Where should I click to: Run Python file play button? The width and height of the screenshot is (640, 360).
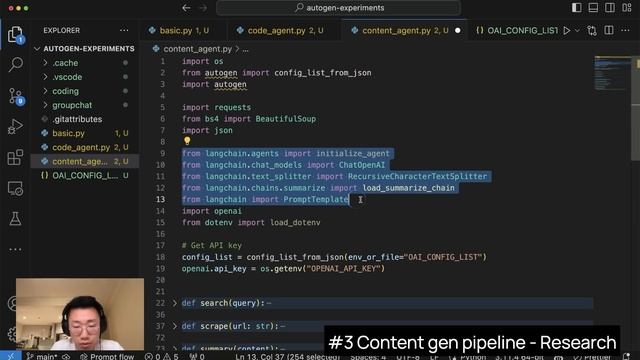567,30
